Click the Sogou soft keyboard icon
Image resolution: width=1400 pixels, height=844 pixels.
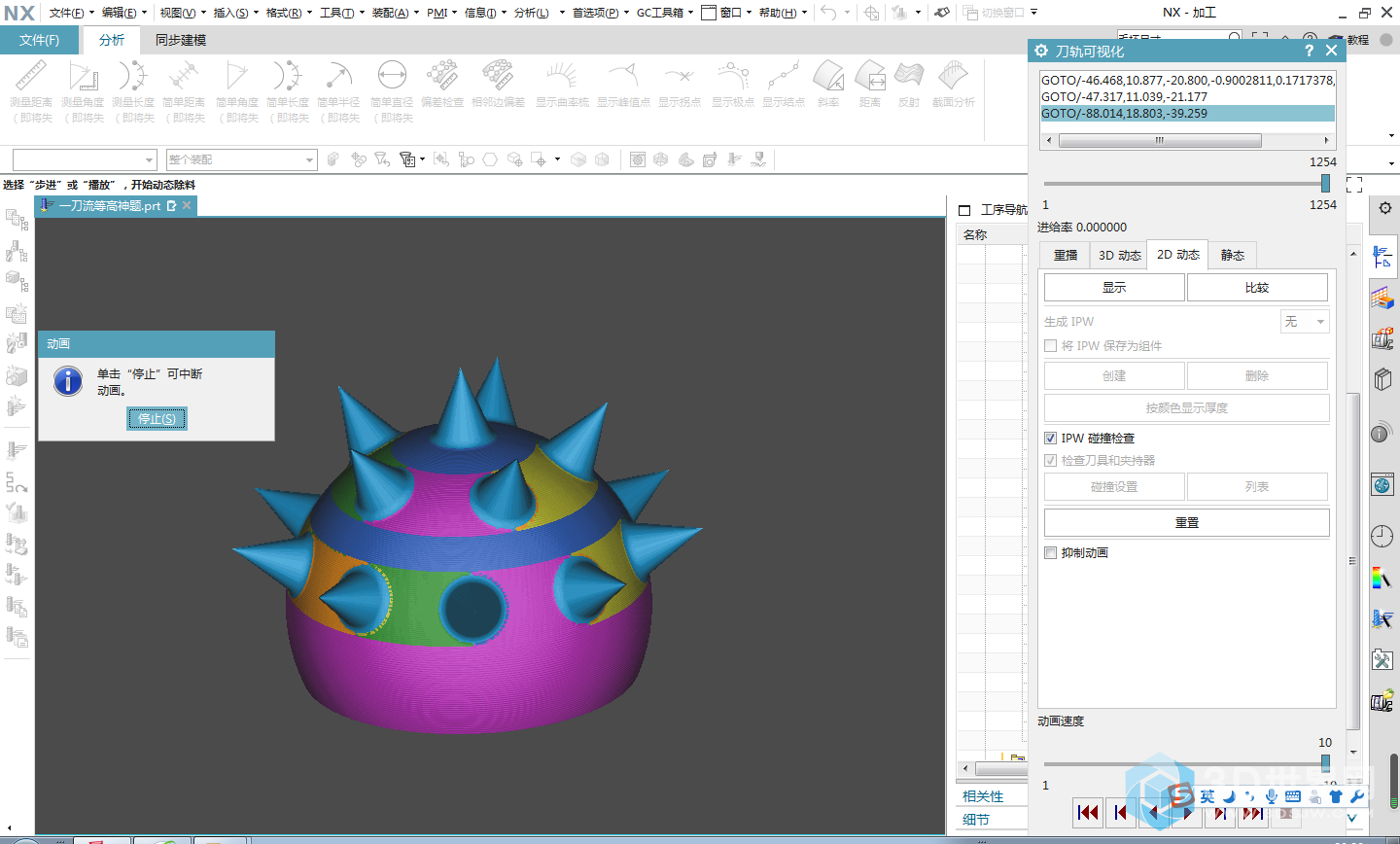[x=1293, y=796]
